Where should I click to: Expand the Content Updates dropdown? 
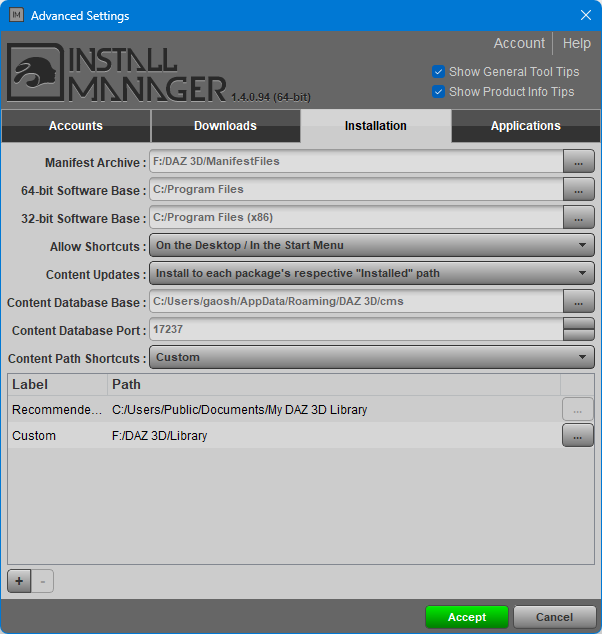370,273
